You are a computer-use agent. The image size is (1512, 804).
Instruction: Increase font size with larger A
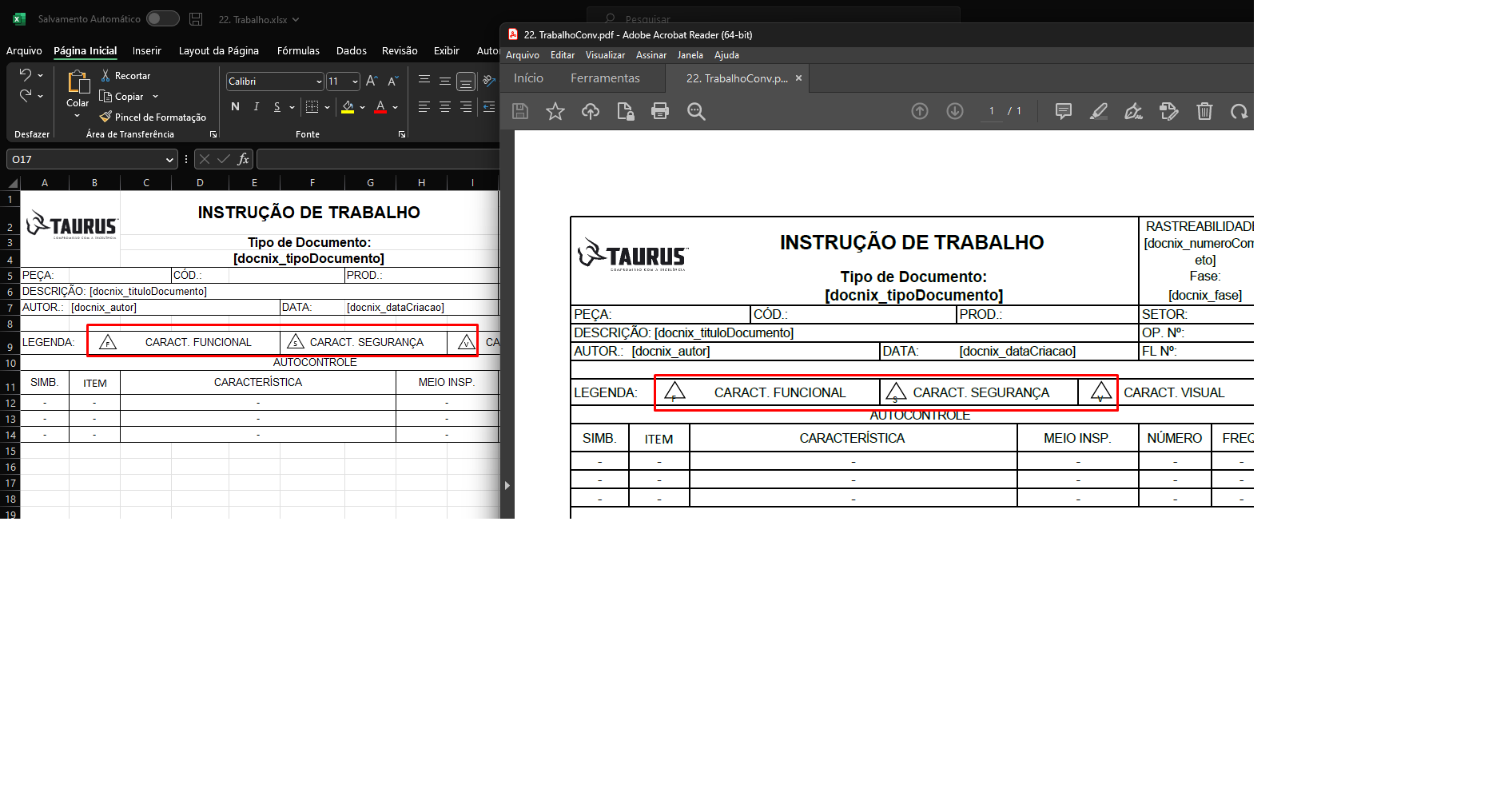click(x=372, y=81)
